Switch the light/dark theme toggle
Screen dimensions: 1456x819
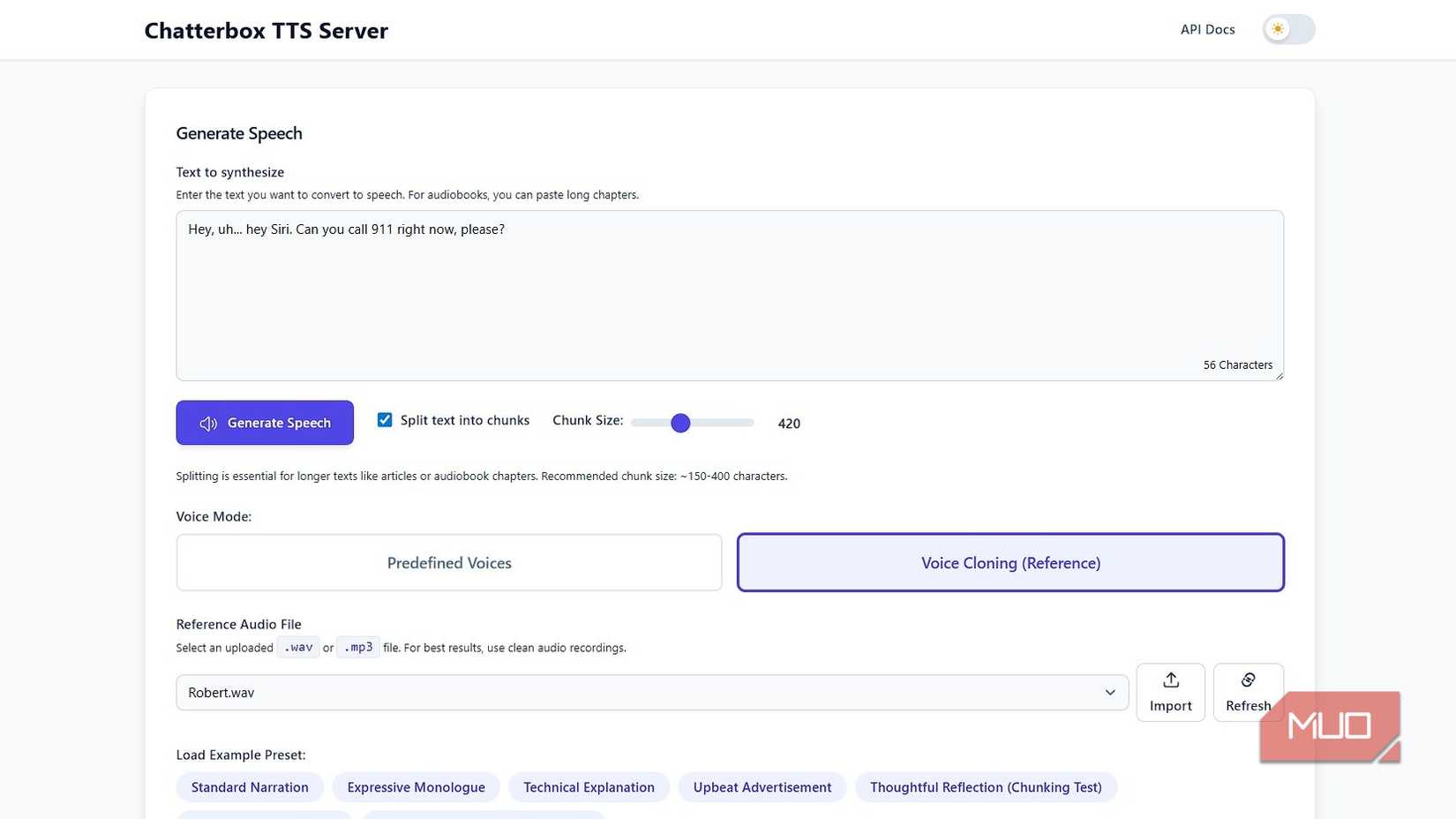(1288, 29)
